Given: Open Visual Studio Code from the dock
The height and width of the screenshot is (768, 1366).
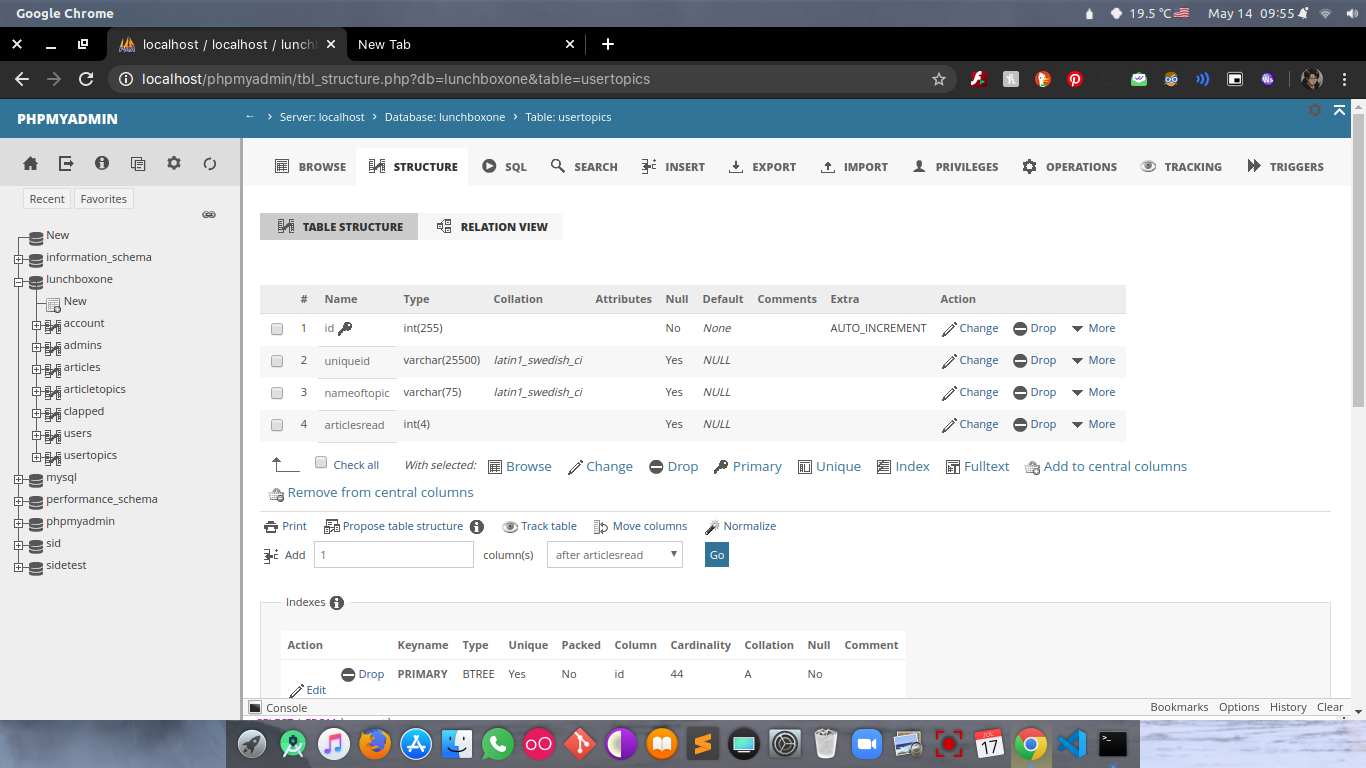Looking at the screenshot, I should [1072, 744].
